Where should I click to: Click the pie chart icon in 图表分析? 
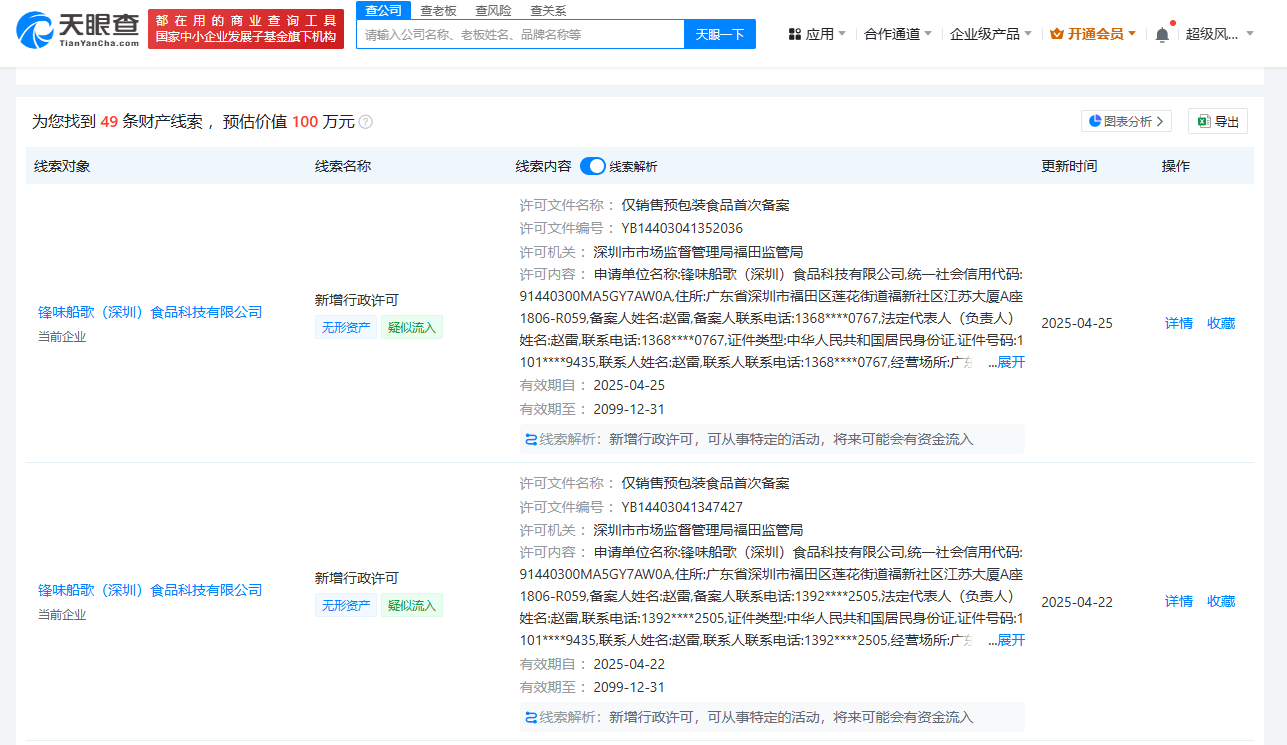tap(1095, 121)
